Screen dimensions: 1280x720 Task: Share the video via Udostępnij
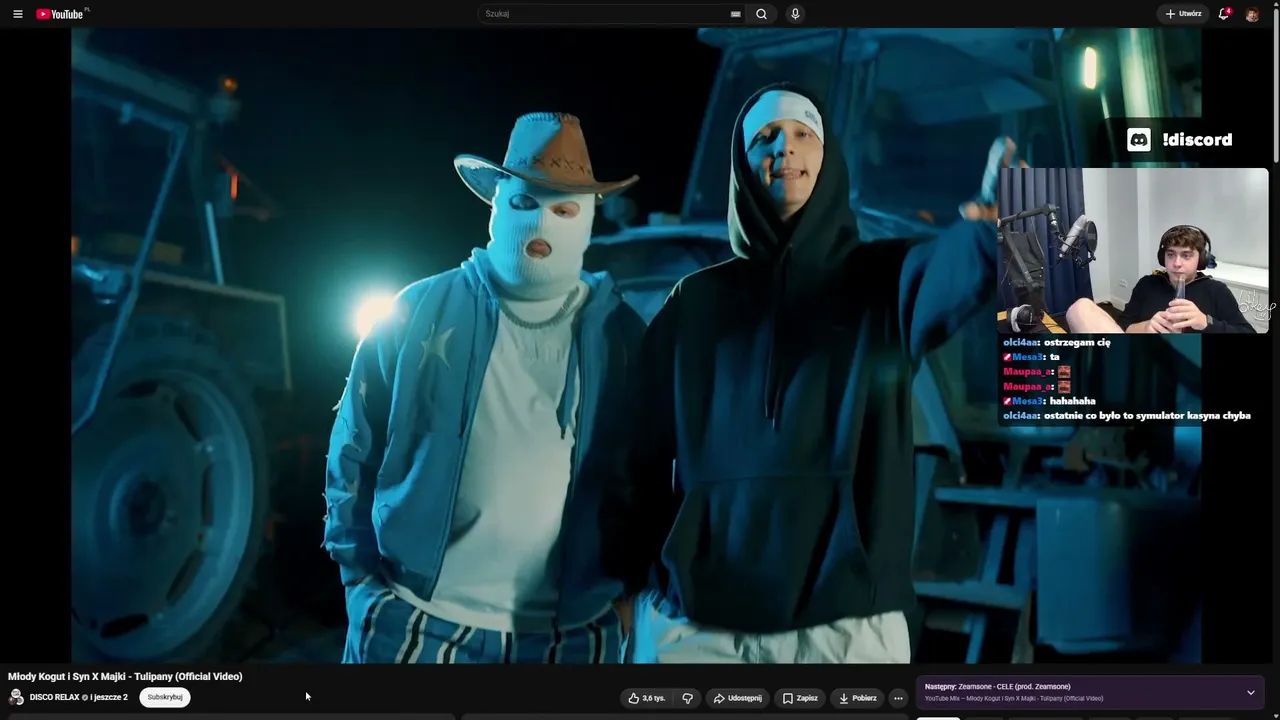(738, 698)
